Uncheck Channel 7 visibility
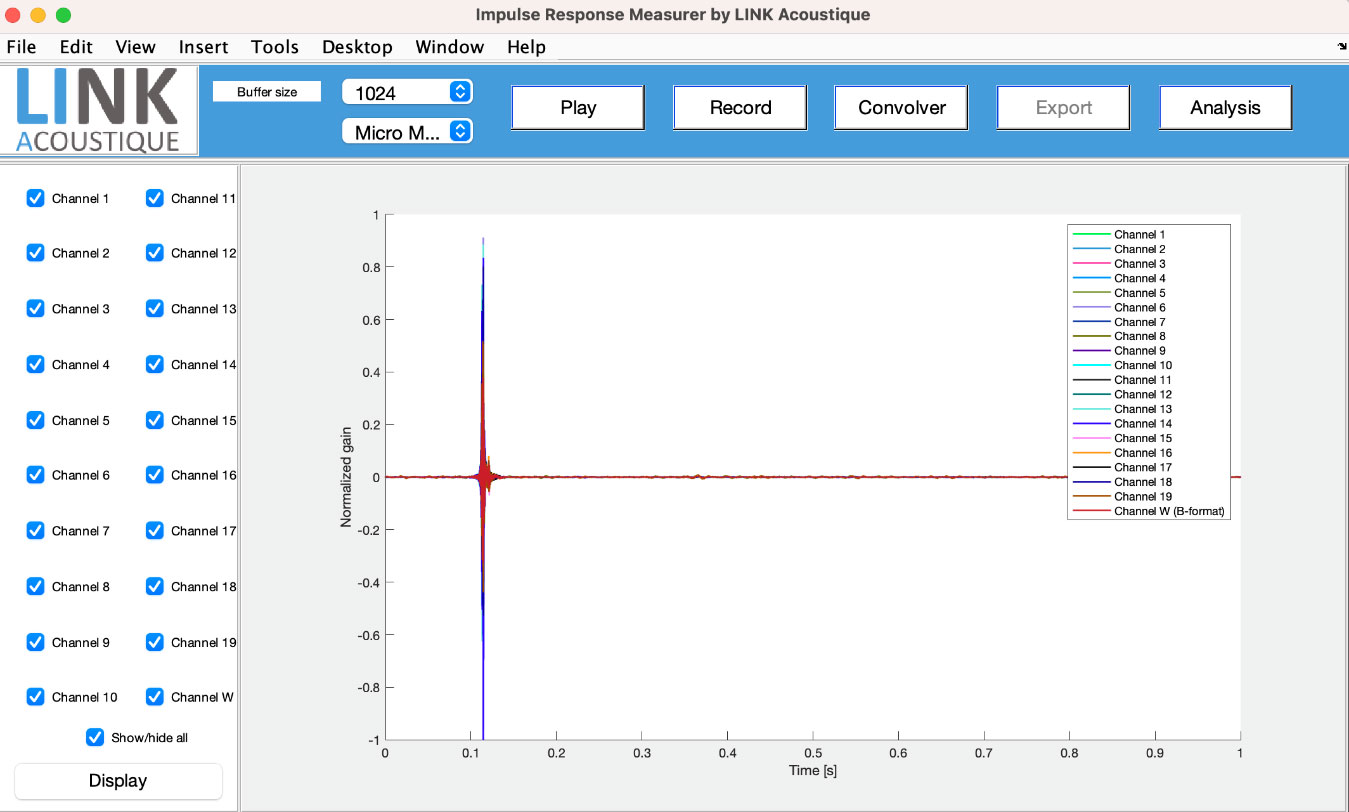 [36, 531]
